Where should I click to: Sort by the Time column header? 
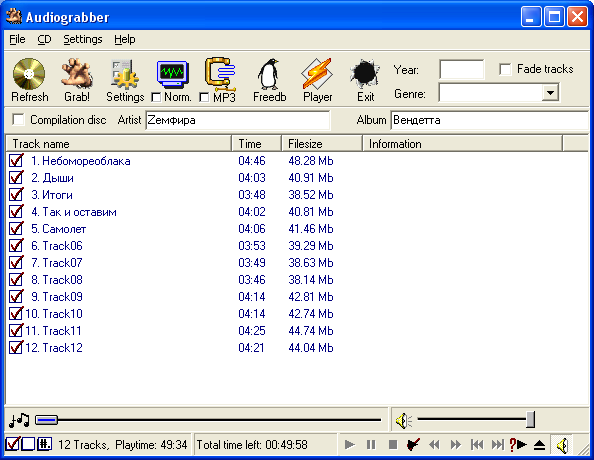(256, 144)
